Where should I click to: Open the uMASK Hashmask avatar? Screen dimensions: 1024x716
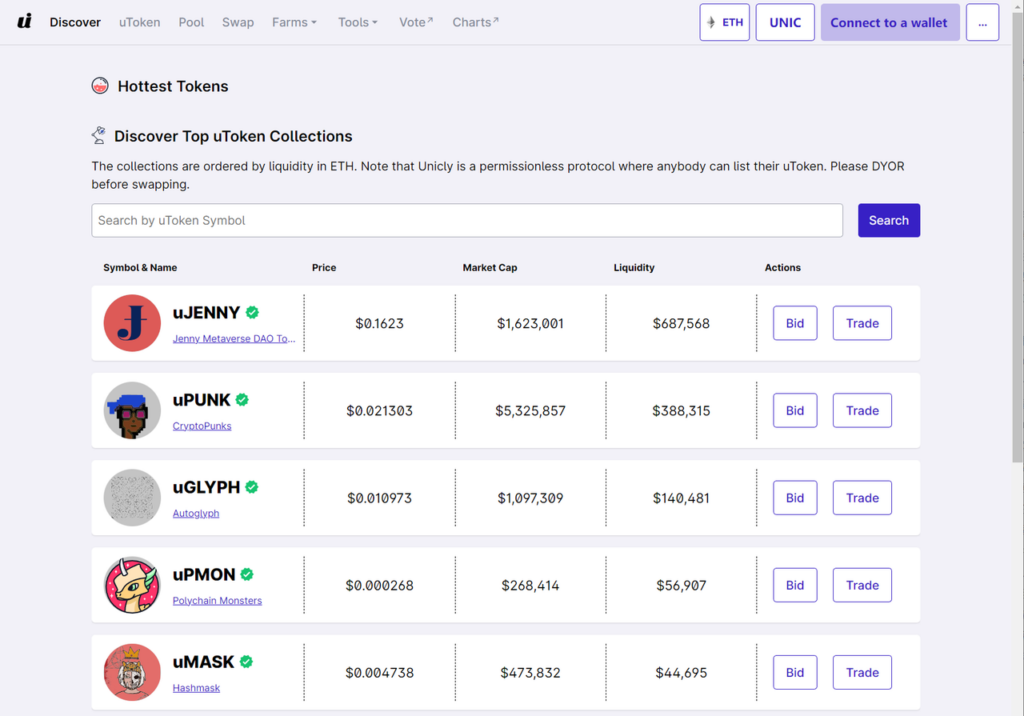click(132, 672)
